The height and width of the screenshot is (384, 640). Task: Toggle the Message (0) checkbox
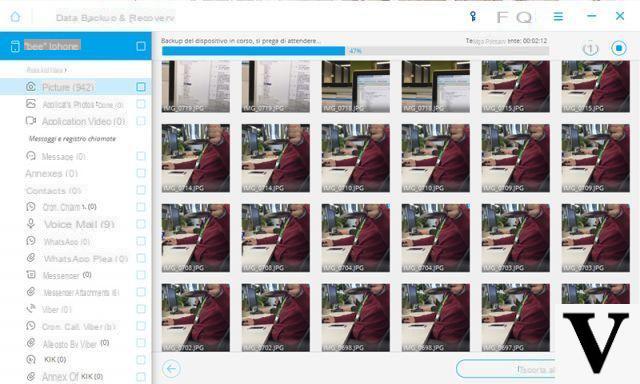pos(141,156)
